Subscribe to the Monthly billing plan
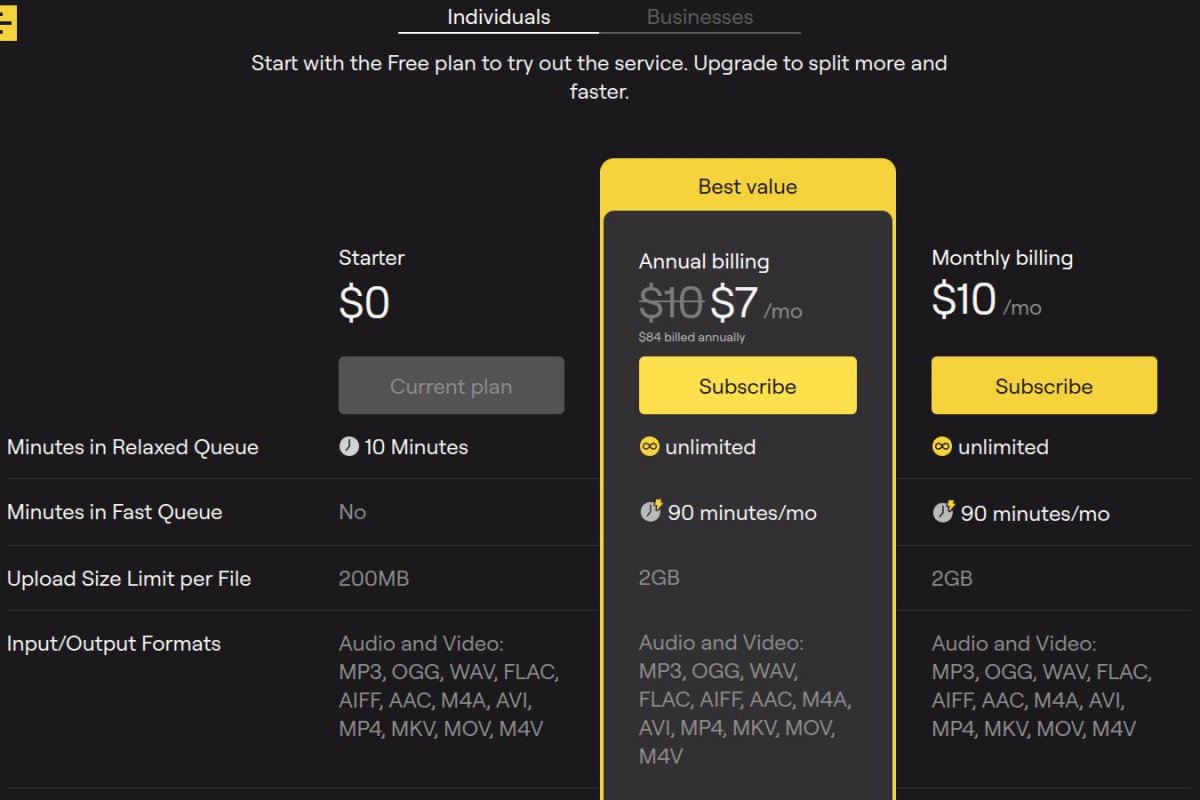Image resolution: width=1200 pixels, height=800 pixels. 1043,385
